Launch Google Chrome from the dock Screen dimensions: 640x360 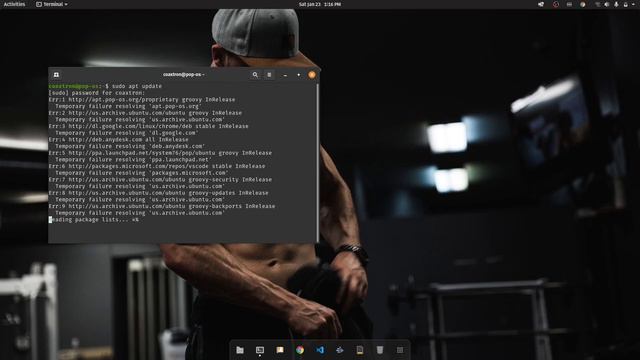(x=300, y=350)
